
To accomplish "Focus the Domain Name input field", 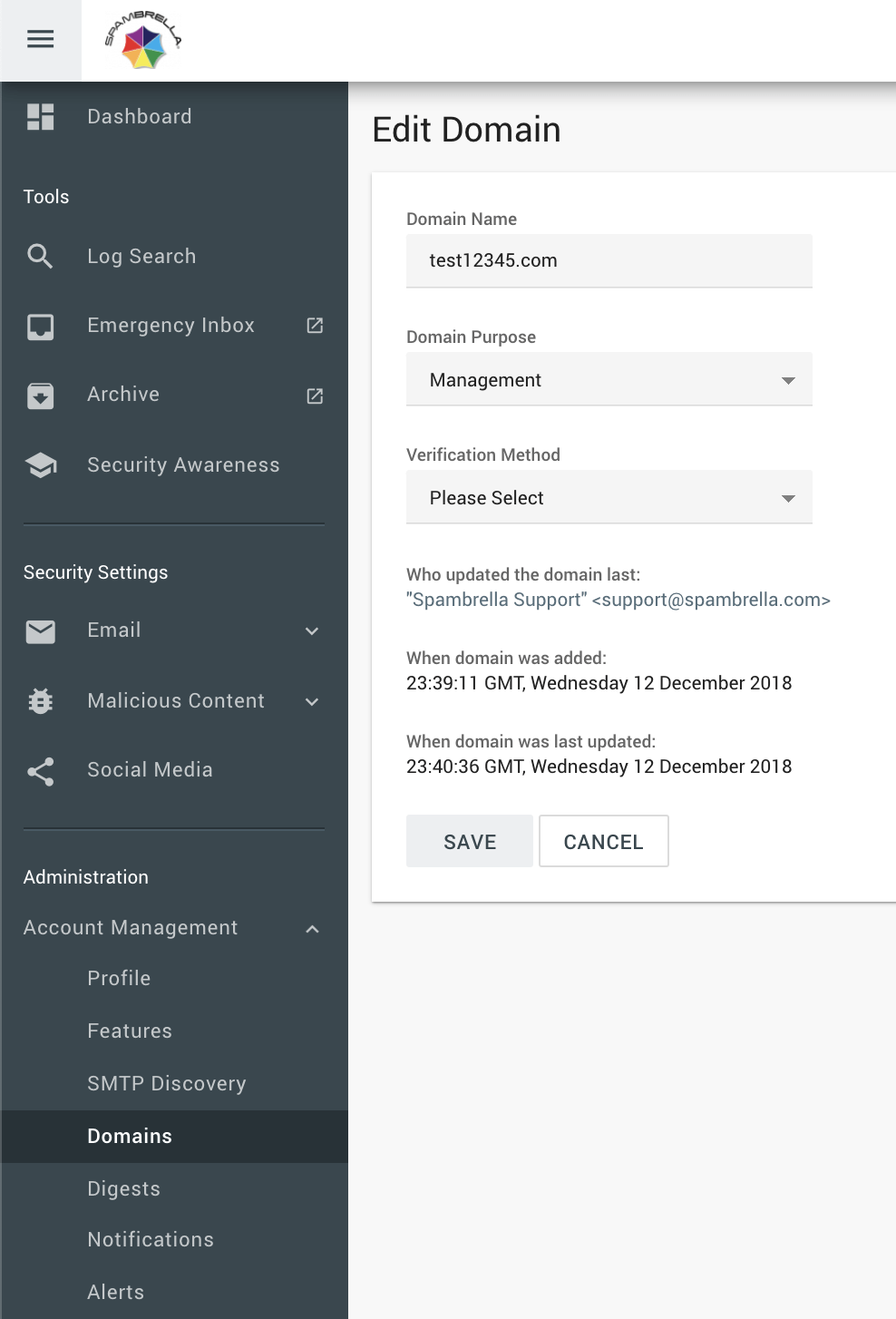I will point(609,261).
